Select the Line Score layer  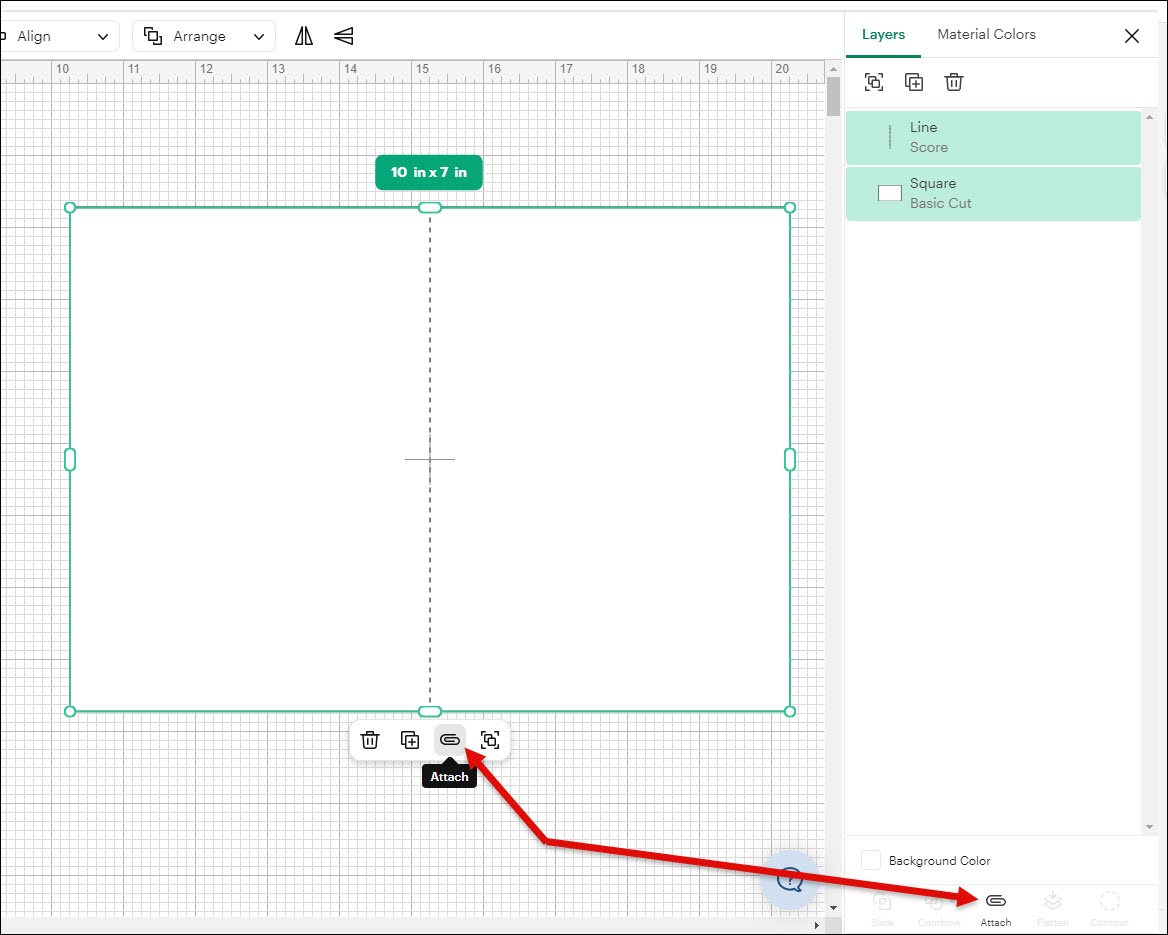pos(992,137)
